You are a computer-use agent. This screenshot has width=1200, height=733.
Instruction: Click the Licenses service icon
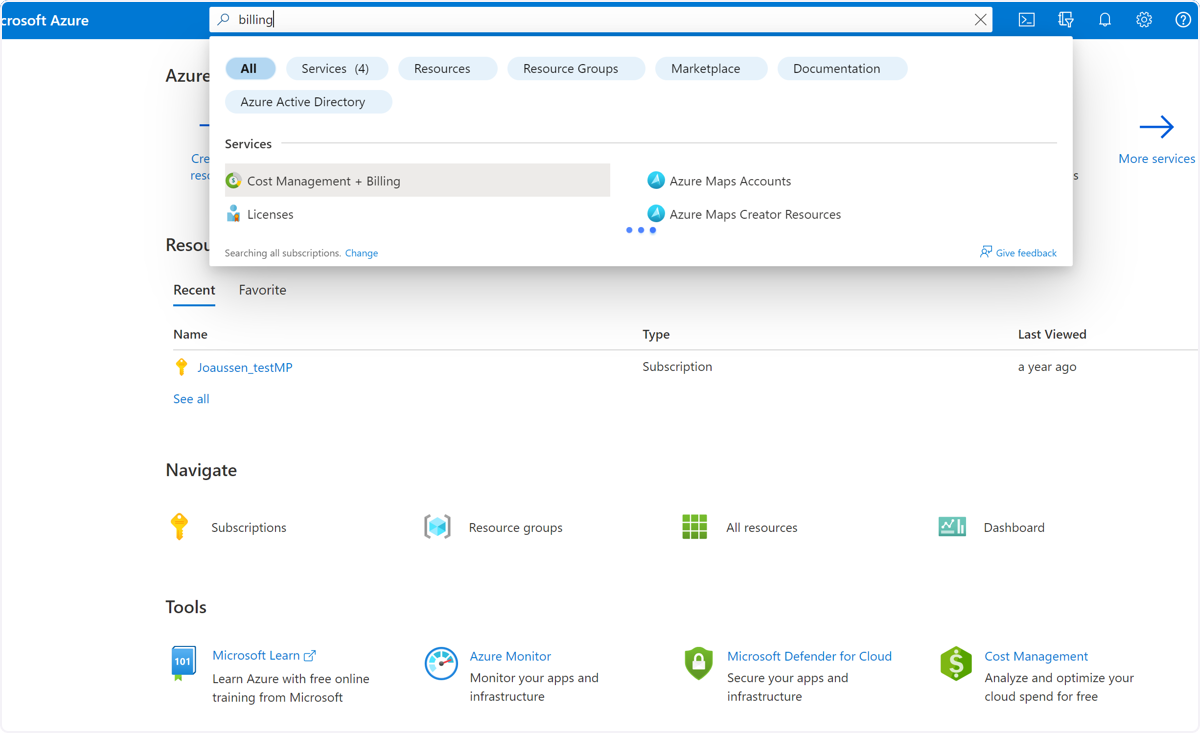click(x=233, y=214)
